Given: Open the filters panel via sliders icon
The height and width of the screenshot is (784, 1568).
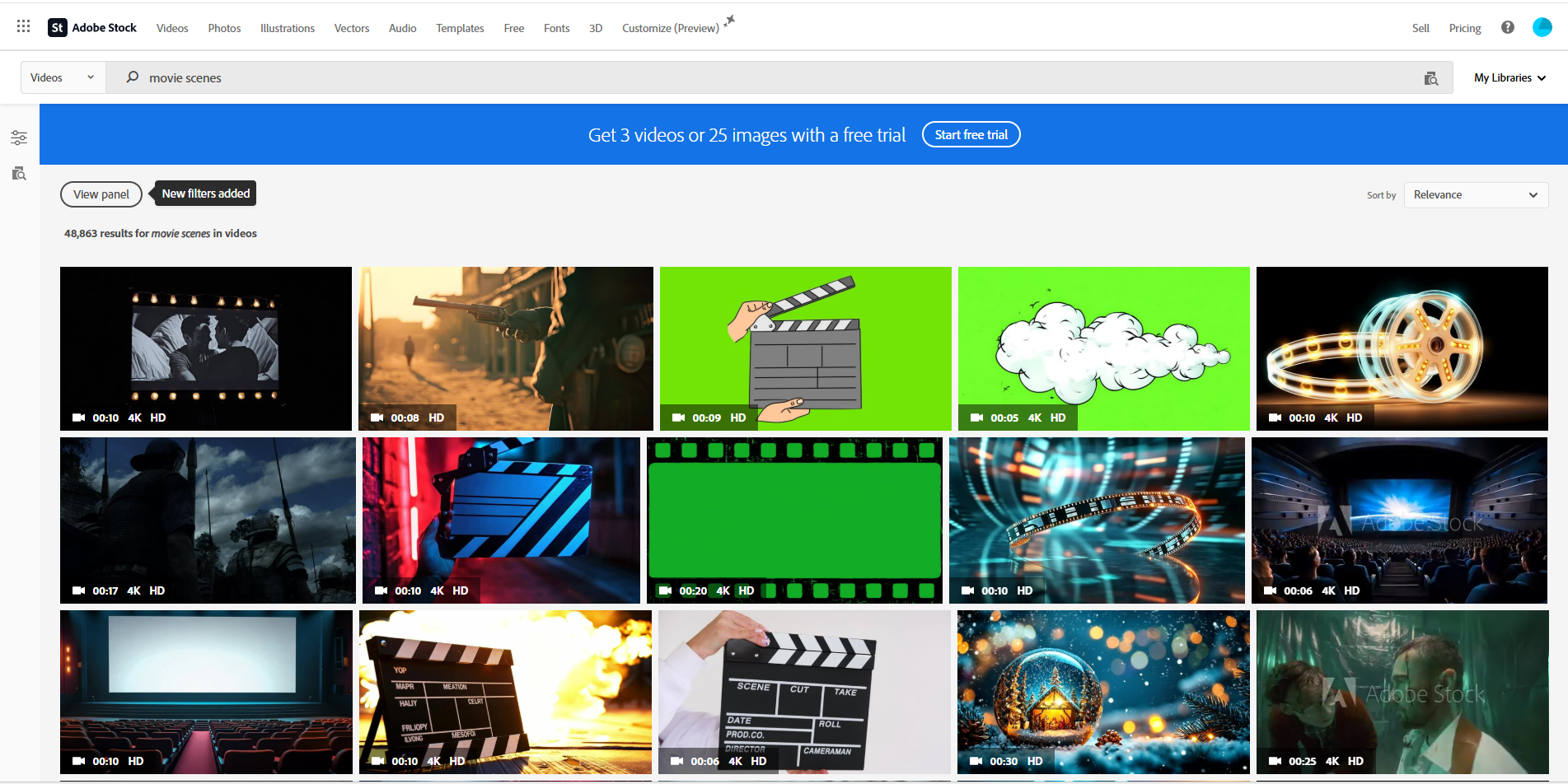Looking at the screenshot, I should point(18,137).
